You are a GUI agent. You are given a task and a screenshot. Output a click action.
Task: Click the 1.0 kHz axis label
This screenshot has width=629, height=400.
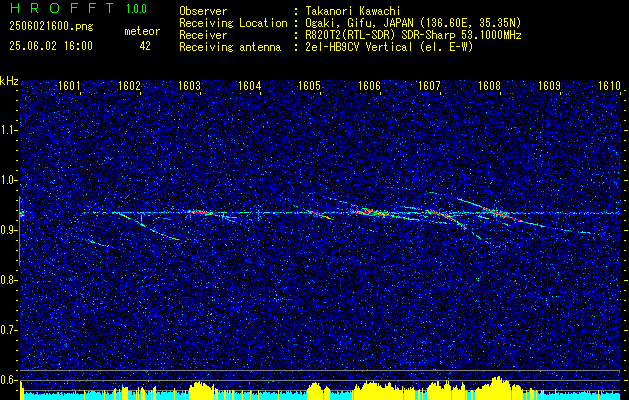[8, 180]
